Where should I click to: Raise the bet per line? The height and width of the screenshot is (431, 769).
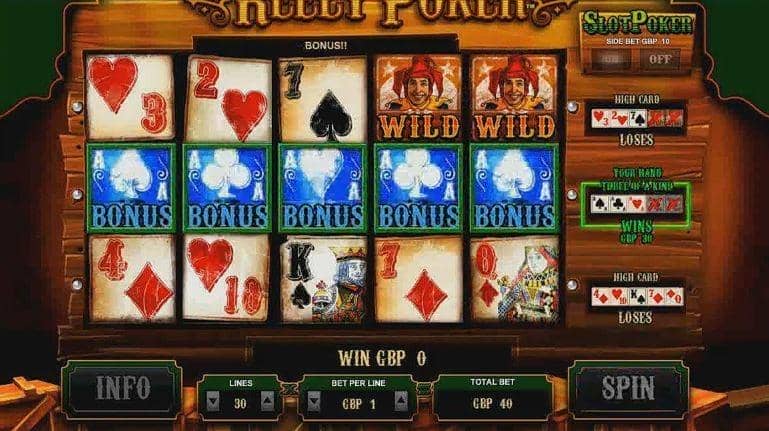[401, 402]
